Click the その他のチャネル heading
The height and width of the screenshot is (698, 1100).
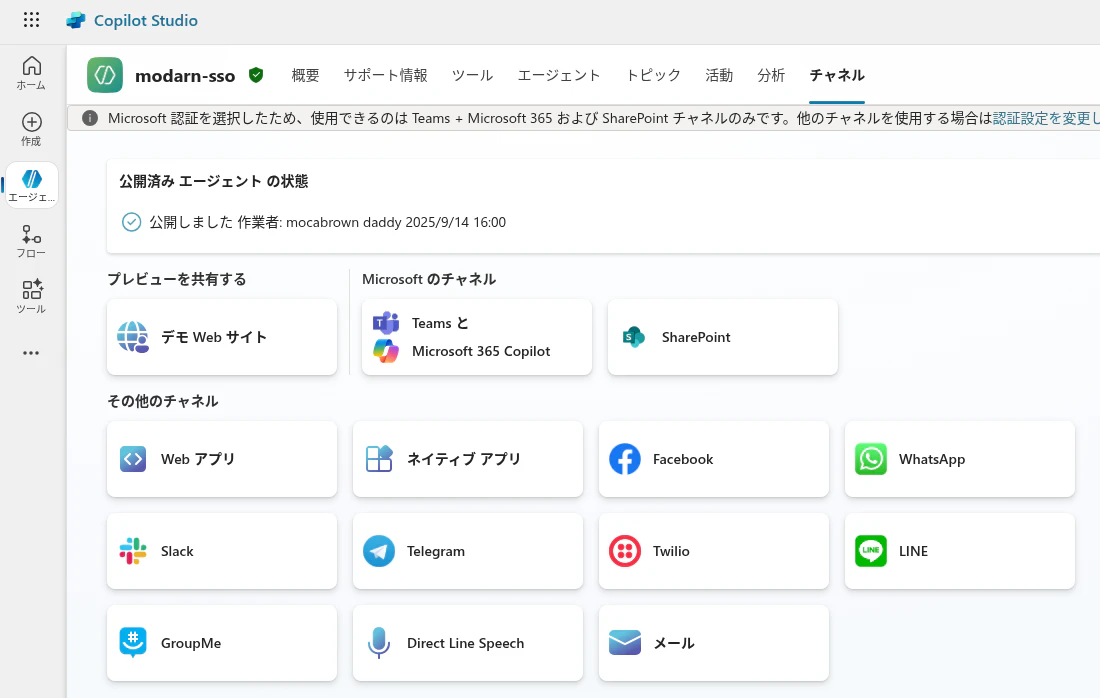coord(163,401)
